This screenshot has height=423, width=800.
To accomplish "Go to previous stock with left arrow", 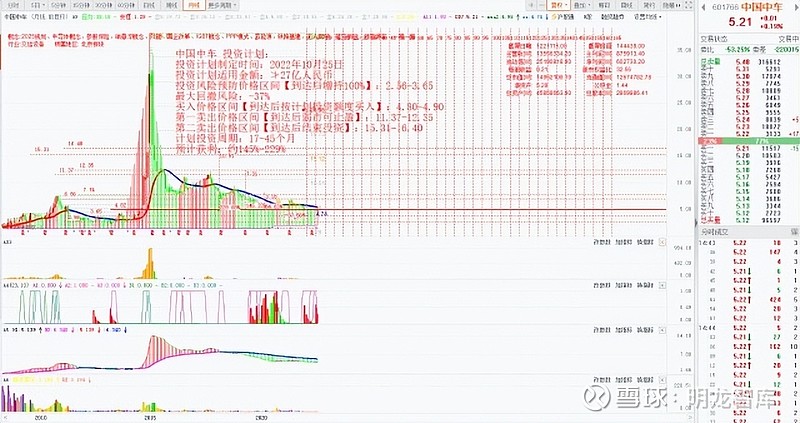I will (x=703, y=7).
